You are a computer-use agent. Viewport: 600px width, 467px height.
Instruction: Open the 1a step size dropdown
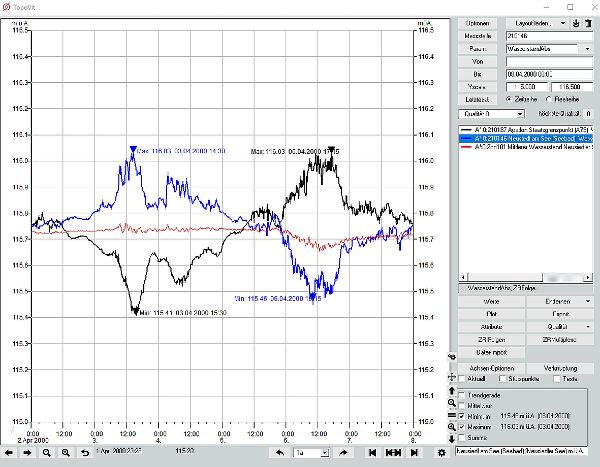(x=324, y=453)
